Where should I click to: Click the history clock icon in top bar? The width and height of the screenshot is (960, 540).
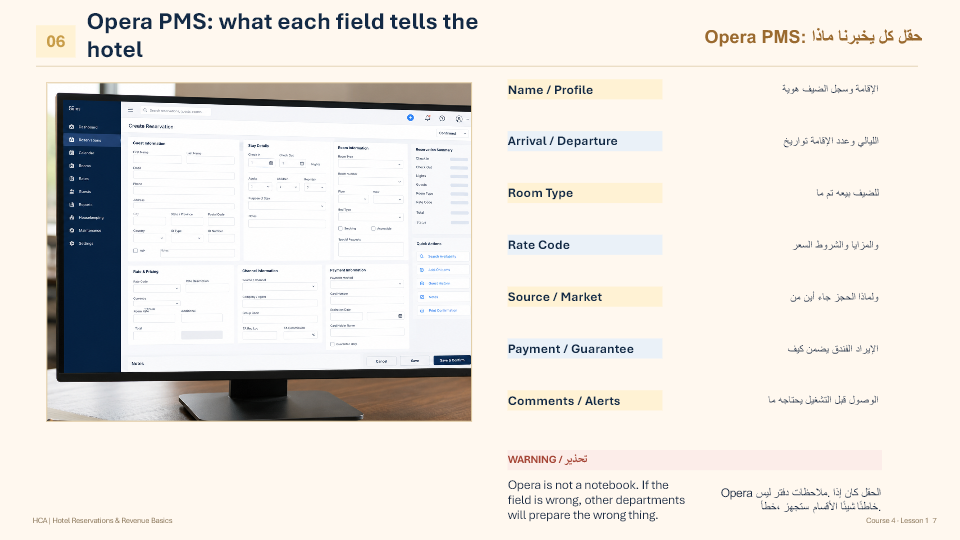point(442,118)
